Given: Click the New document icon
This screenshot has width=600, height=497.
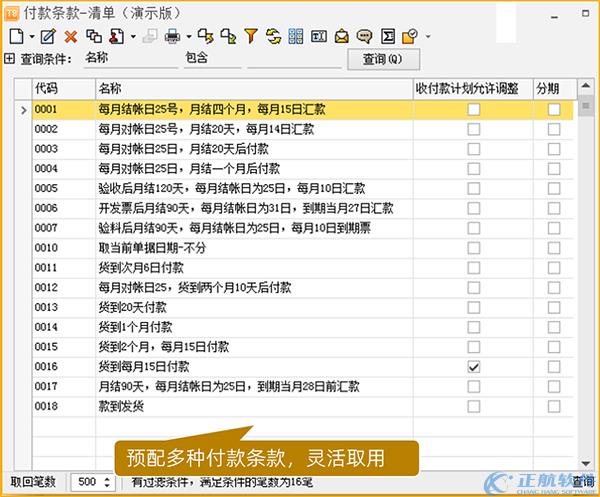Looking at the screenshot, I should [16, 37].
